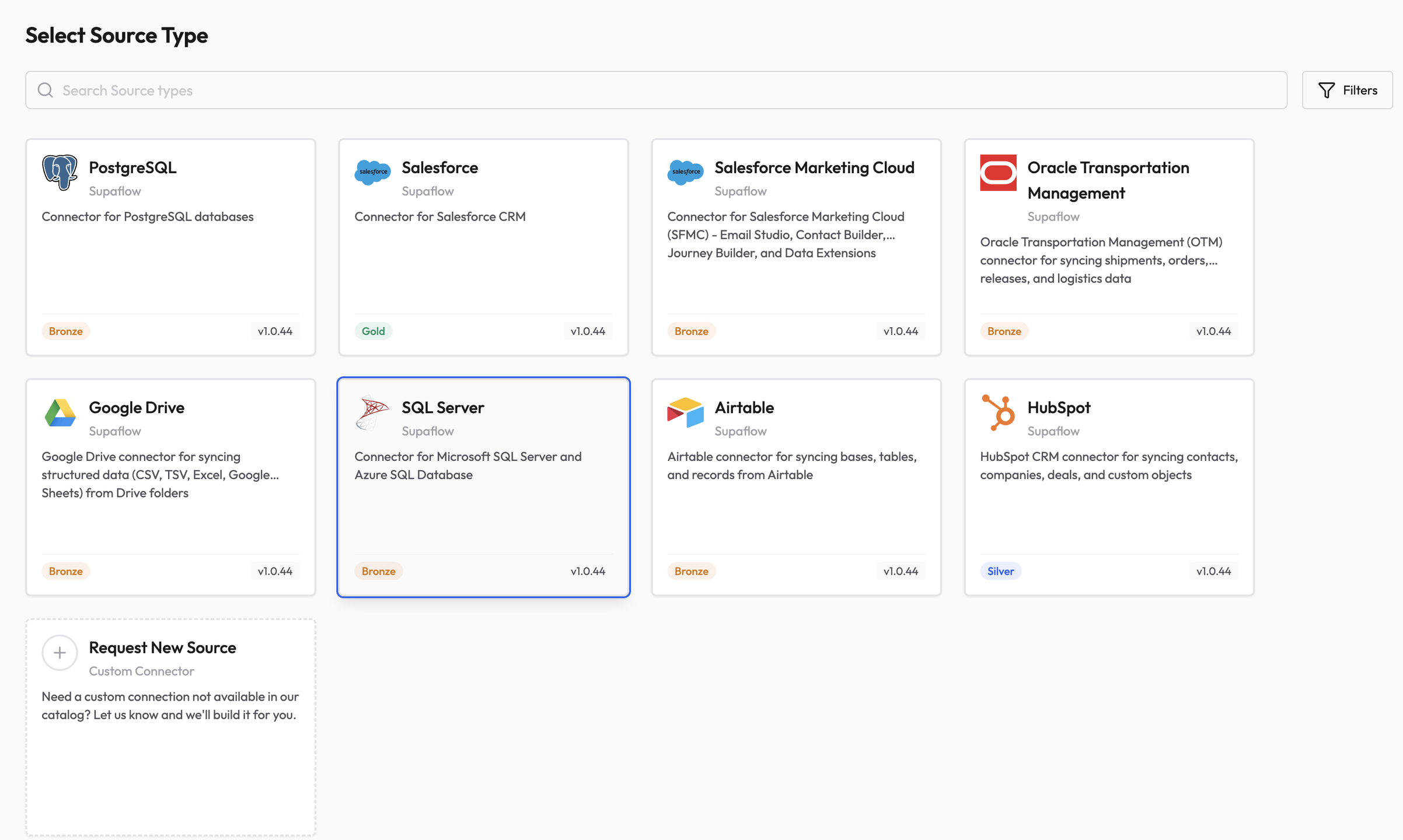Open the Filters button
The width and height of the screenshot is (1403, 840).
coord(1347,90)
